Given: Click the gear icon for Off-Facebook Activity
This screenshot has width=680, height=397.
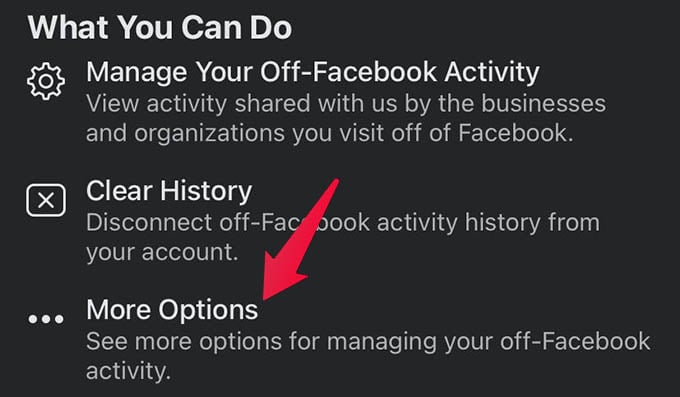Looking at the screenshot, I should (46, 82).
